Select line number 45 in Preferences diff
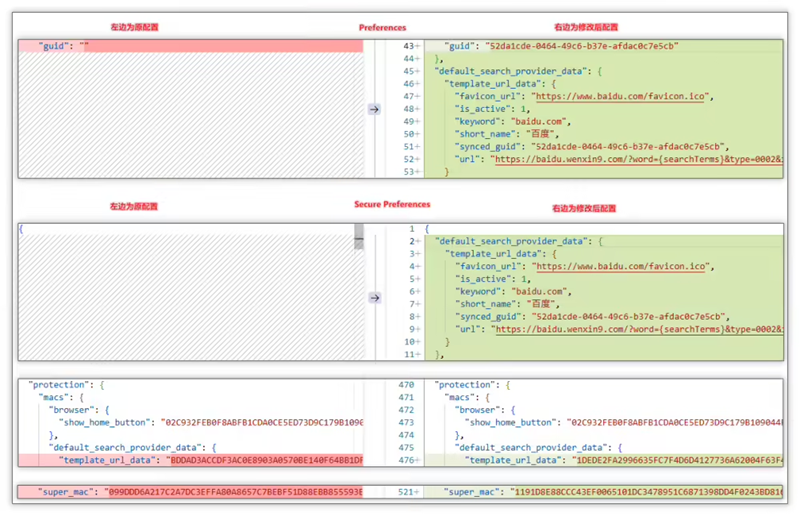800x516 pixels. (x=407, y=72)
